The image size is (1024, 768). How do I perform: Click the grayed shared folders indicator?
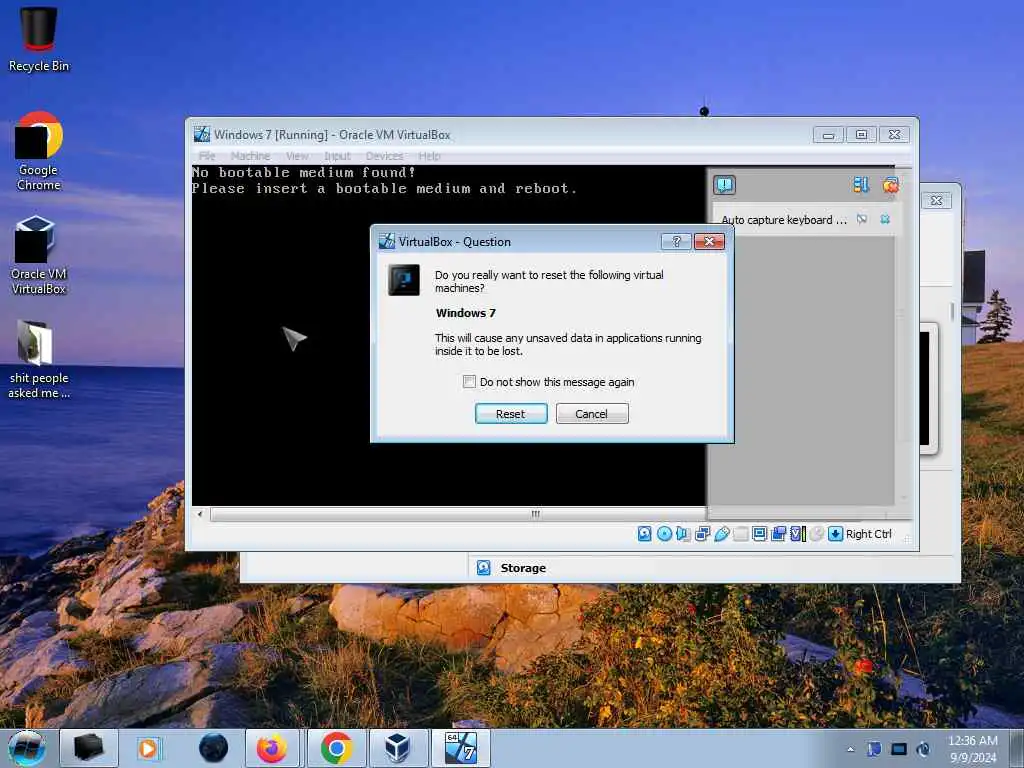click(741, 534)
